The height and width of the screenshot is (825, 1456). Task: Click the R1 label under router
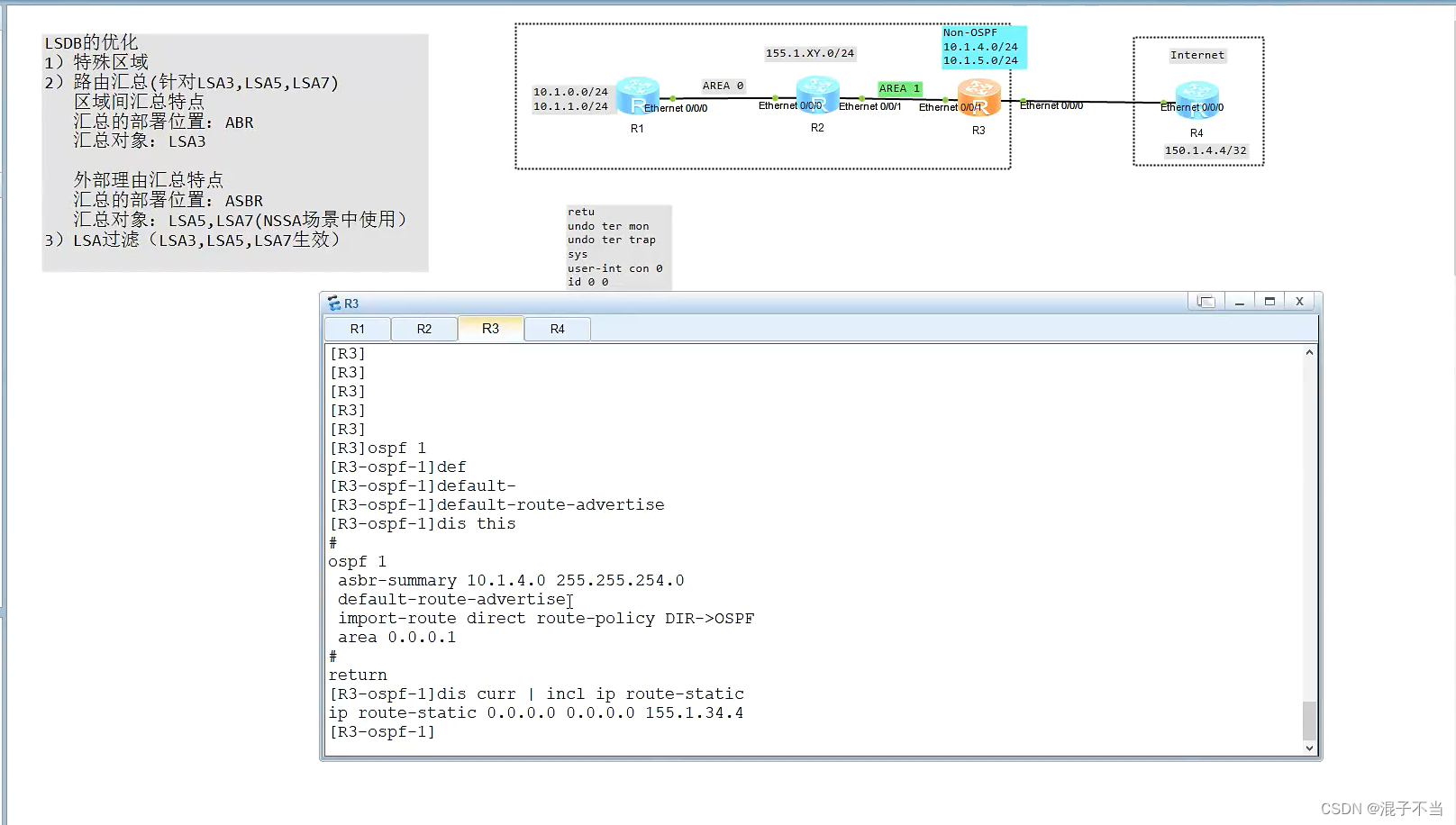pyautogui.click(x=637, y=129)
